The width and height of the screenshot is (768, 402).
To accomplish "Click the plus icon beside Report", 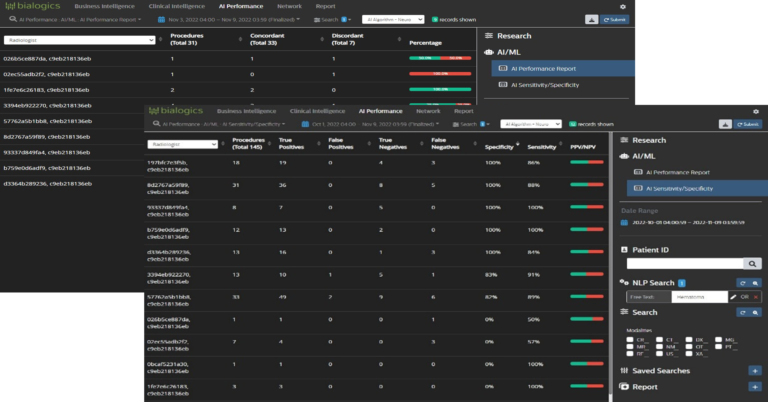I will coord(755,387).
